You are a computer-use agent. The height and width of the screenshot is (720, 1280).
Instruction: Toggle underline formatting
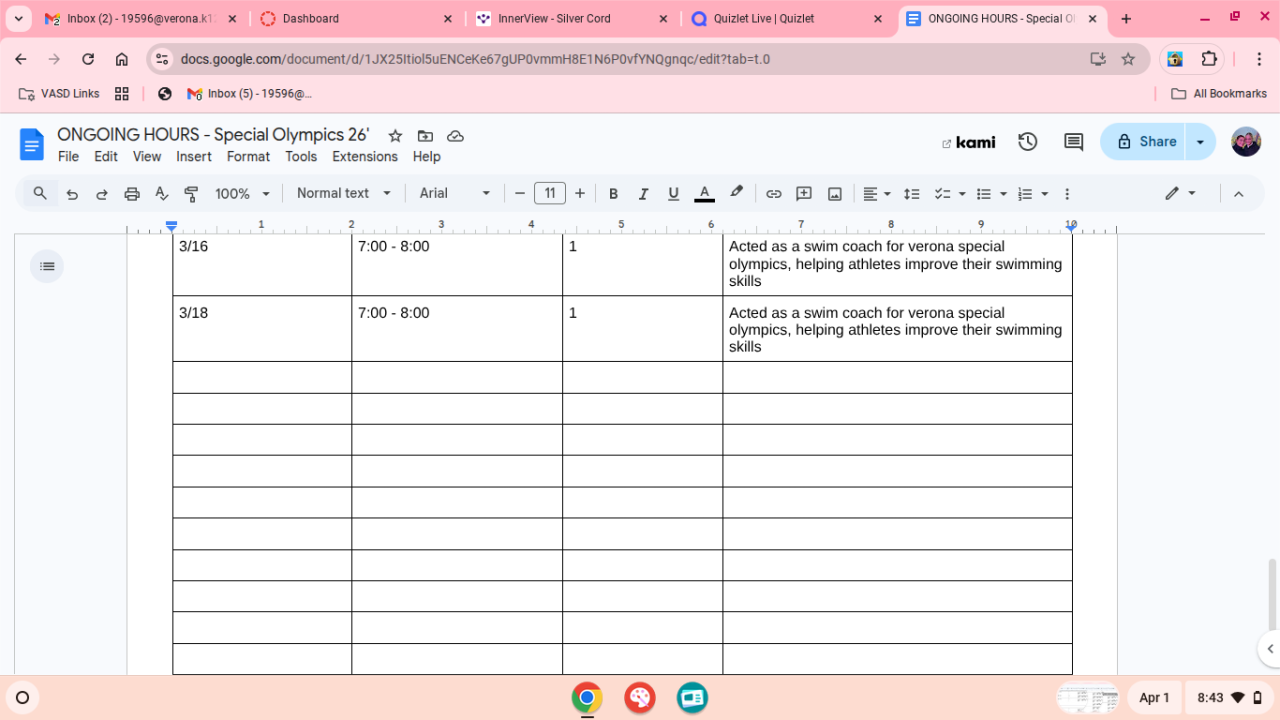coord(674,194)
